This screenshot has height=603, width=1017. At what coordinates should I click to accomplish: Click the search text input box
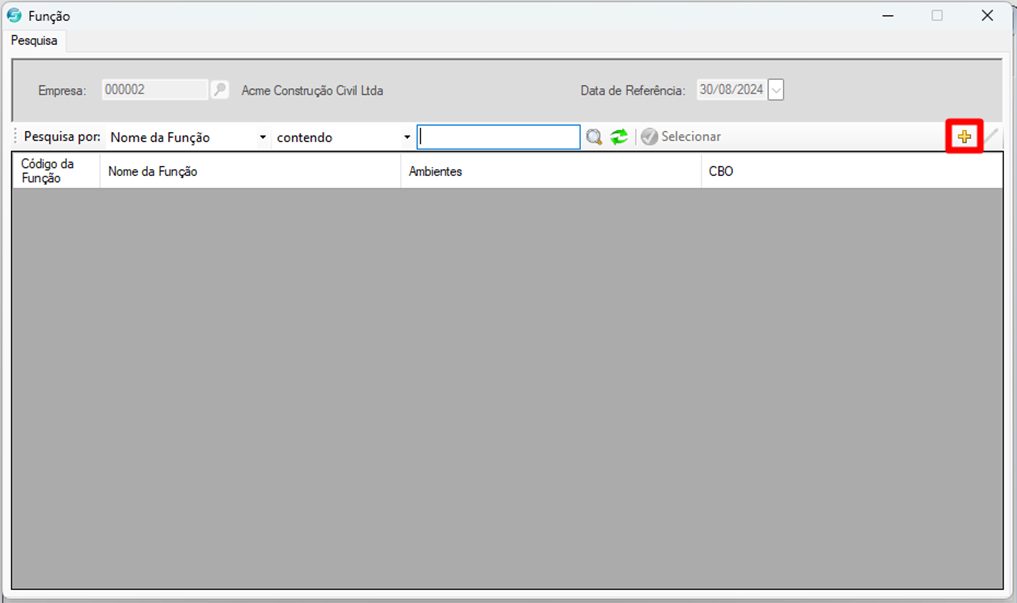pos(498,137)
